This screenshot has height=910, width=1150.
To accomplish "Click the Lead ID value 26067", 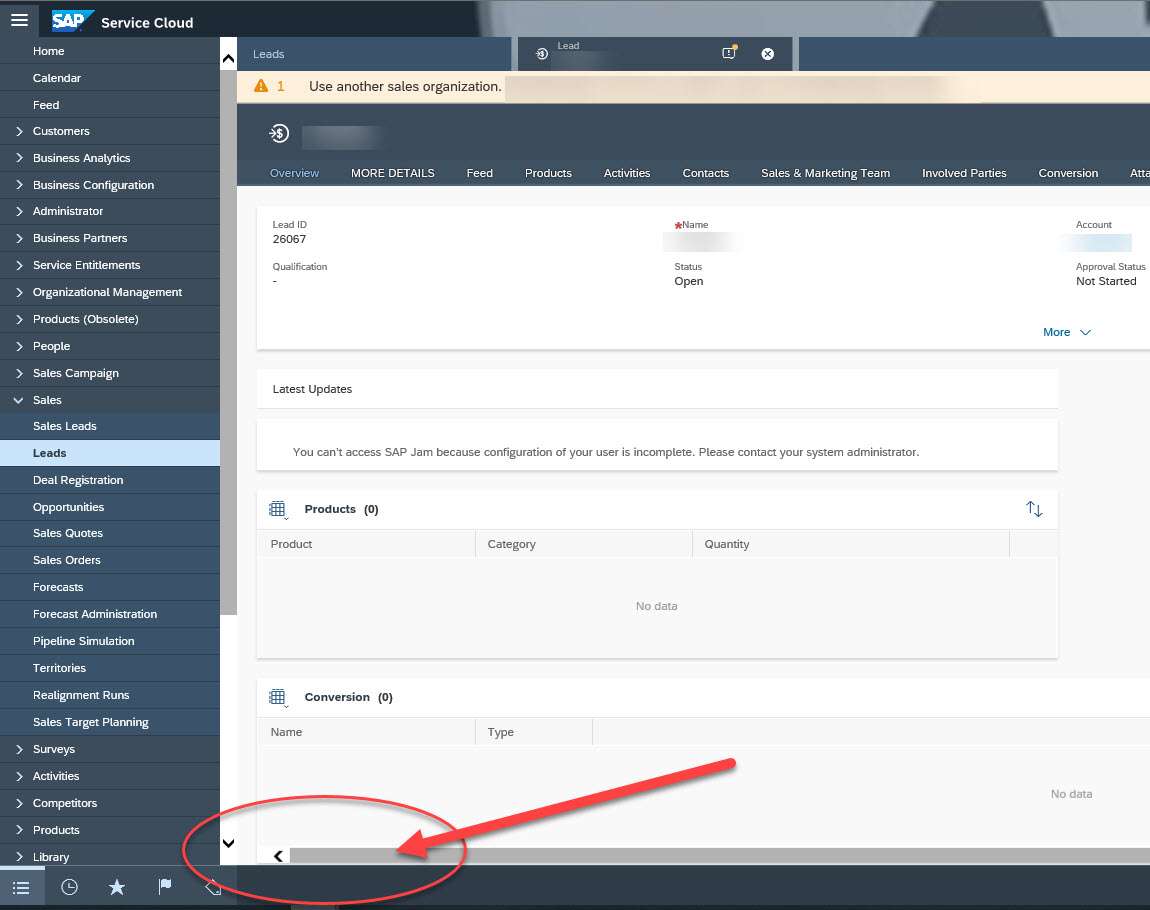I will (289, 239).
